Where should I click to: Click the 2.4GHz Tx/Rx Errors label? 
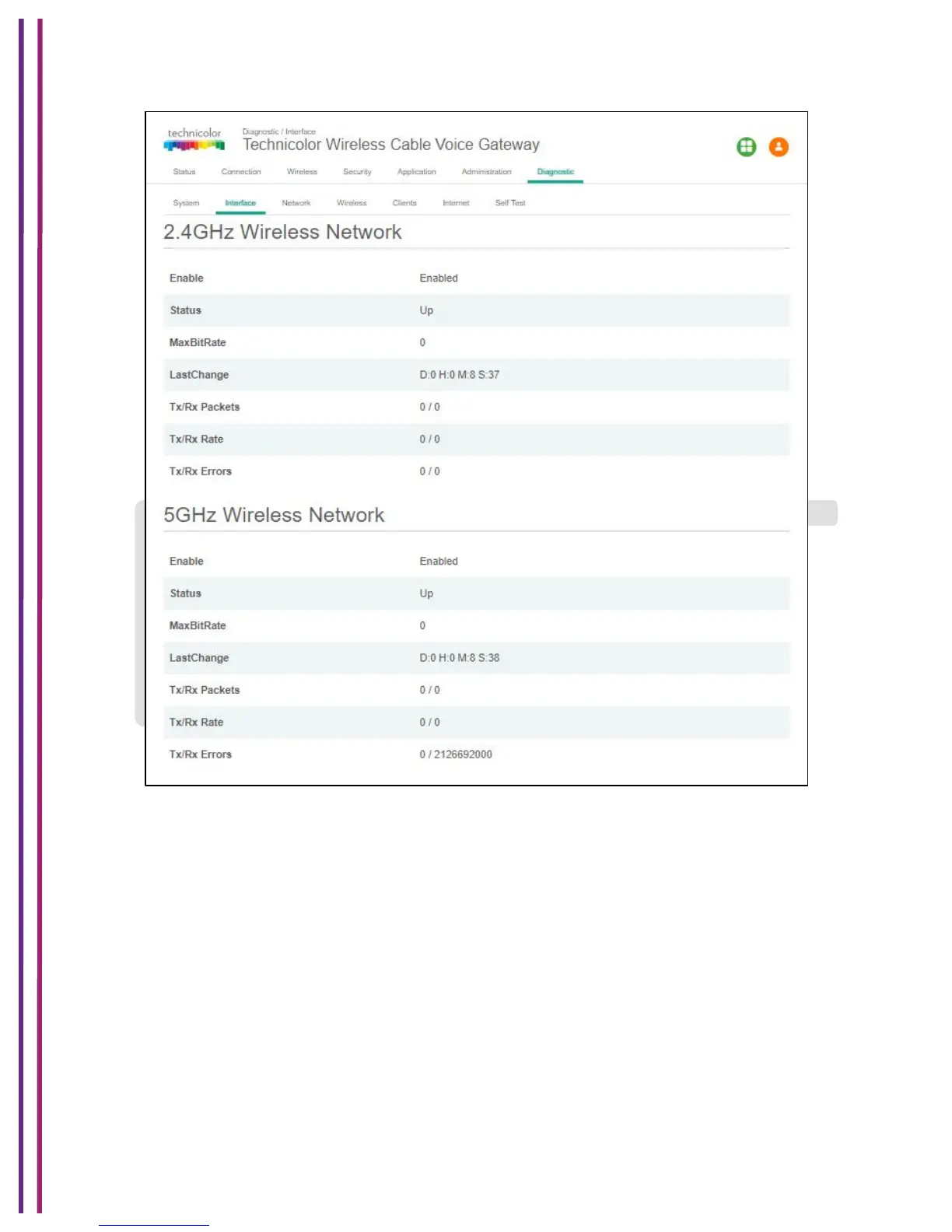point(201,471)
